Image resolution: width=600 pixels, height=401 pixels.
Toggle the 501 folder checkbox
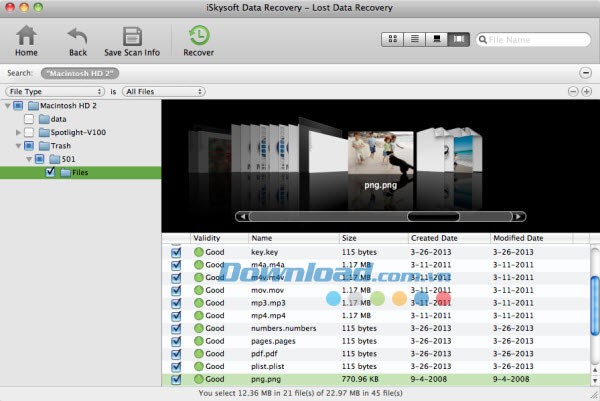point(39,159)
